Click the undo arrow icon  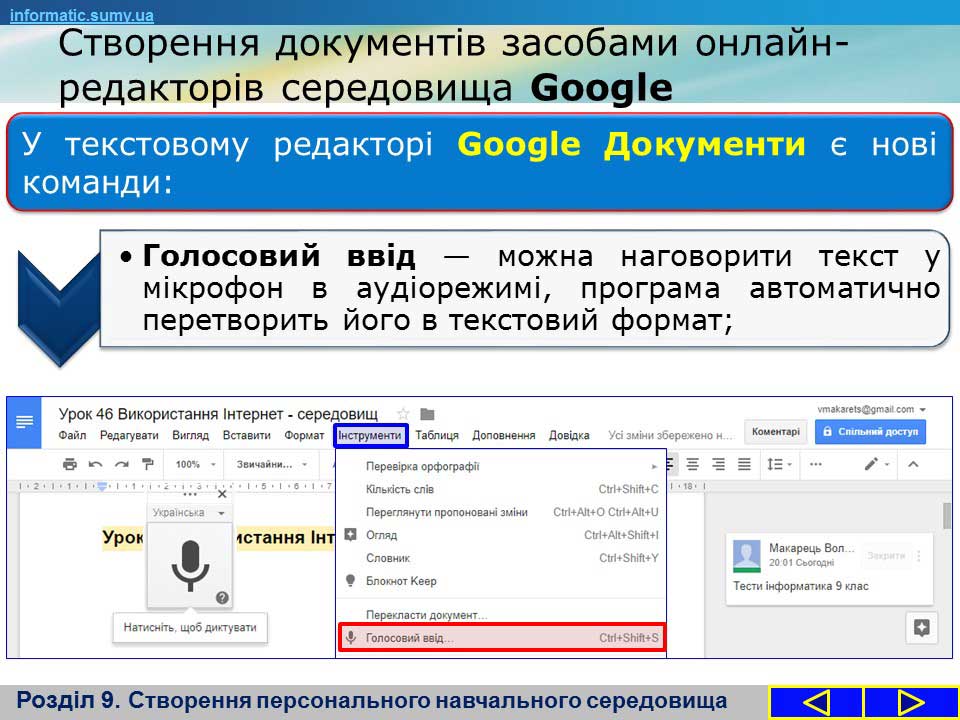96,464
